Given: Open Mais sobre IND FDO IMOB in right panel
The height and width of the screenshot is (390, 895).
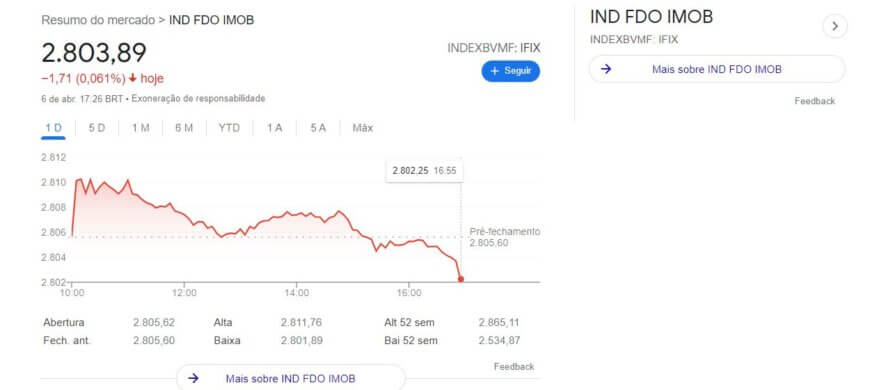Looking at the screenshot, I should 717,69.
